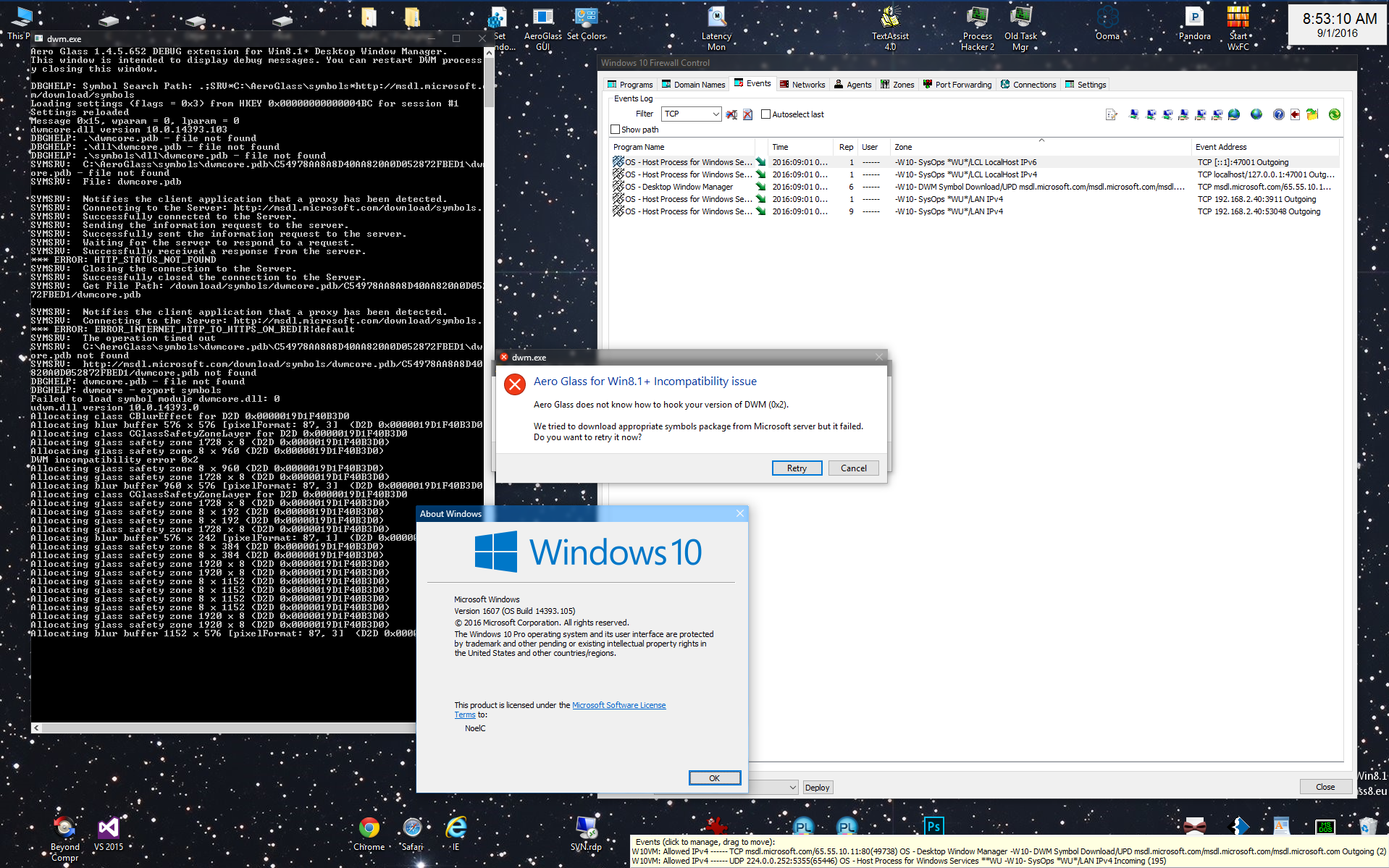Select event row with LCL LocalHost IPv6 zone

[975, 162]
